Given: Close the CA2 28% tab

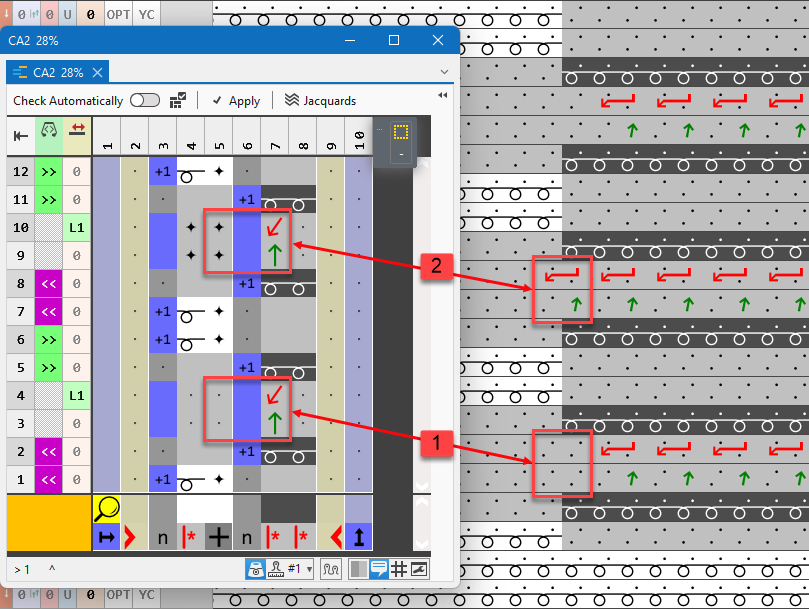Looking at the screenshot, I should [x=97, y=73].
